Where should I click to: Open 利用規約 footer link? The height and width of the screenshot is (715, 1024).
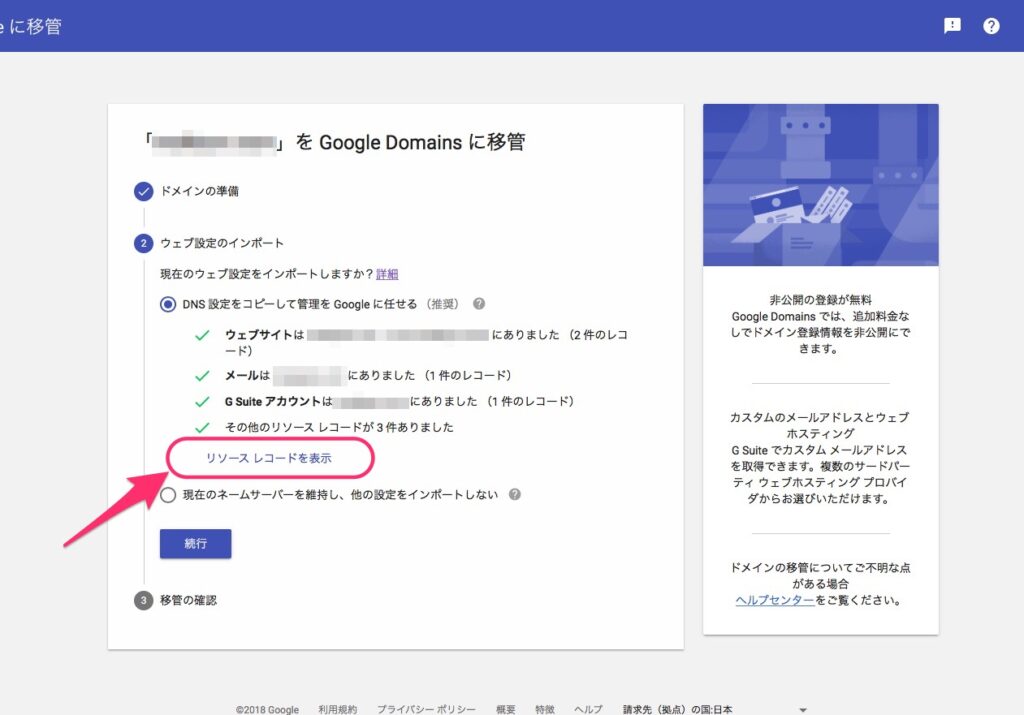tap(338, 709)
